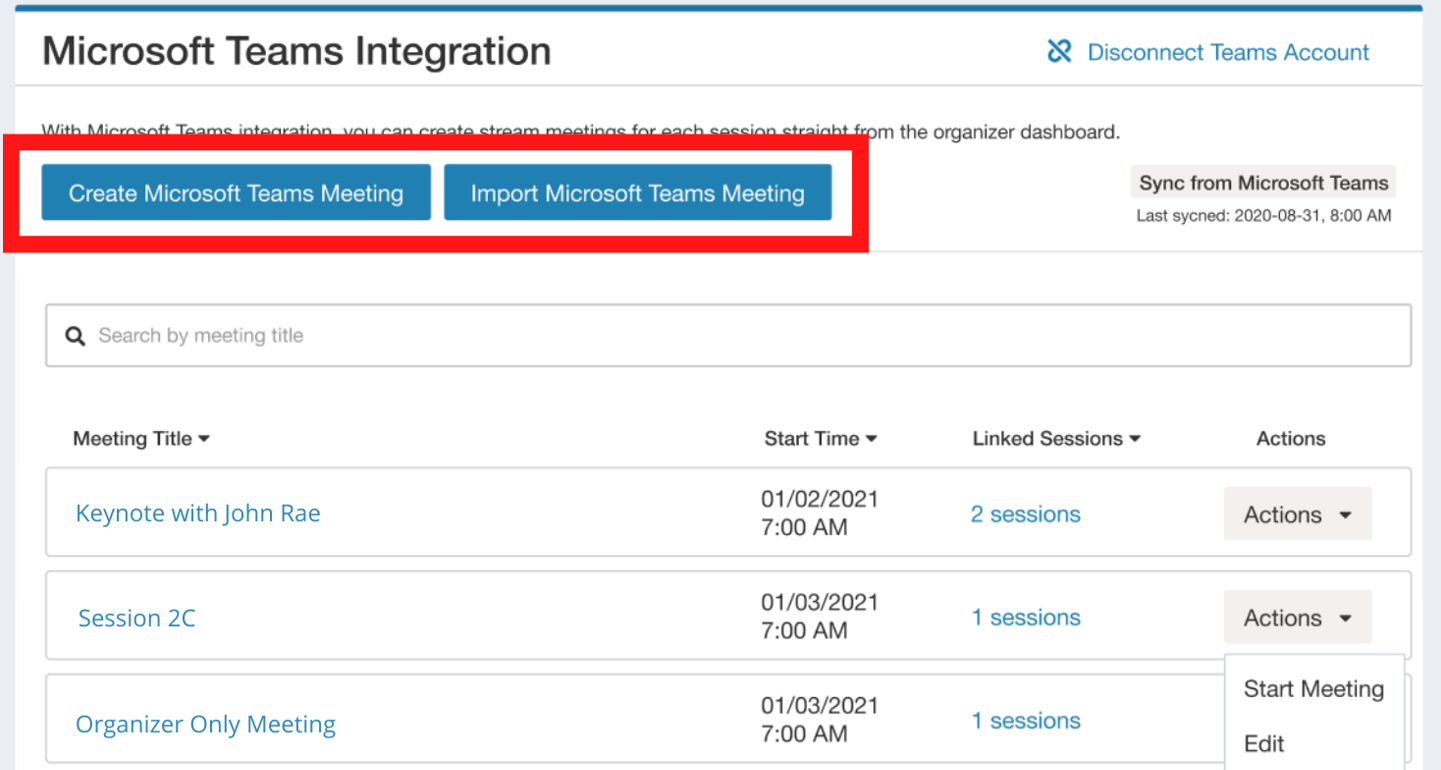Click the search magnifier icon

tap(75, 336)
